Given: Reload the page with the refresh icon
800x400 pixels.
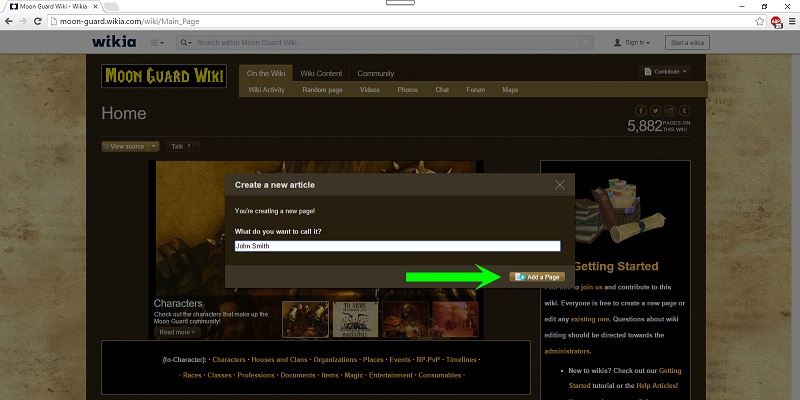Looking at the screenshot, I should pos(37,21).
